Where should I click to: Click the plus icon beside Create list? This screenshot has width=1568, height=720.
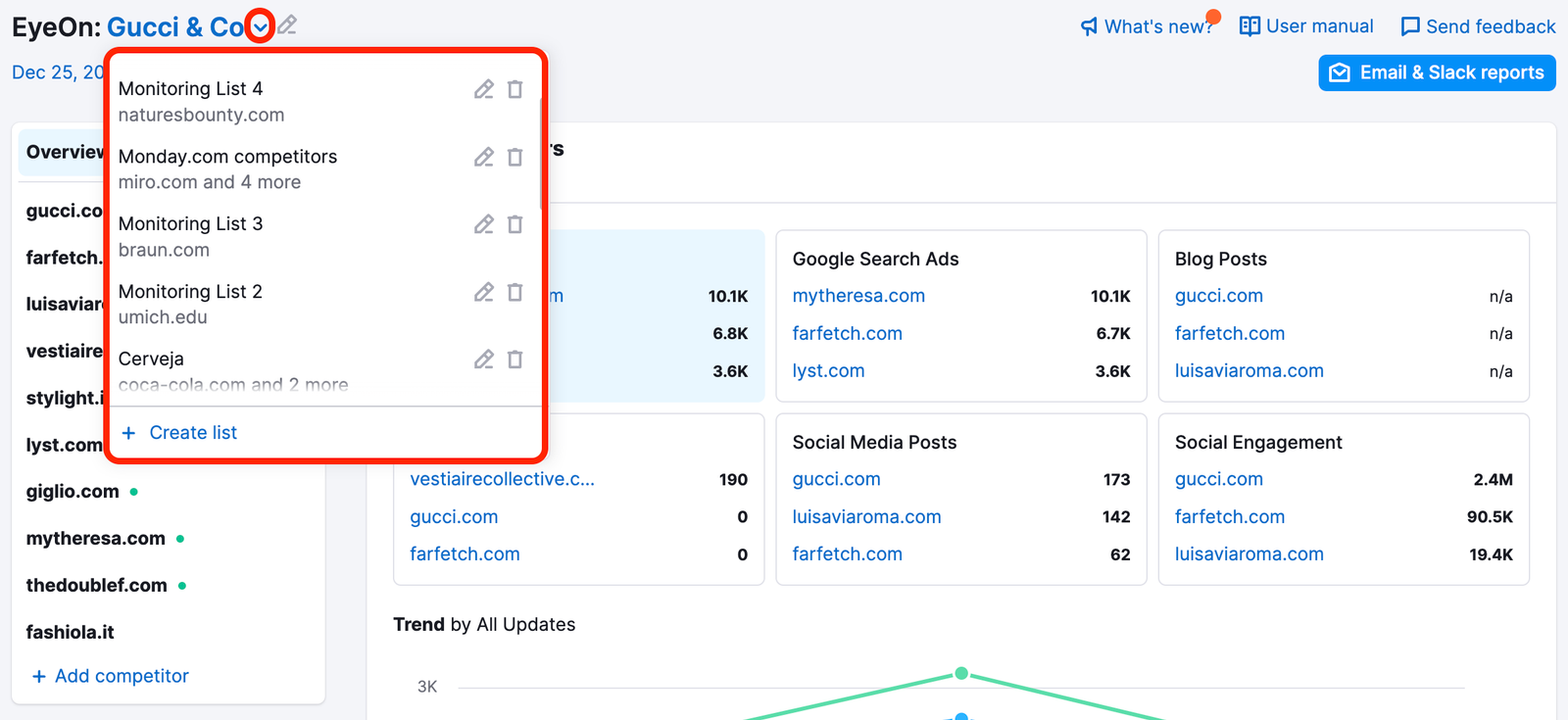click(x=128, y=433)
